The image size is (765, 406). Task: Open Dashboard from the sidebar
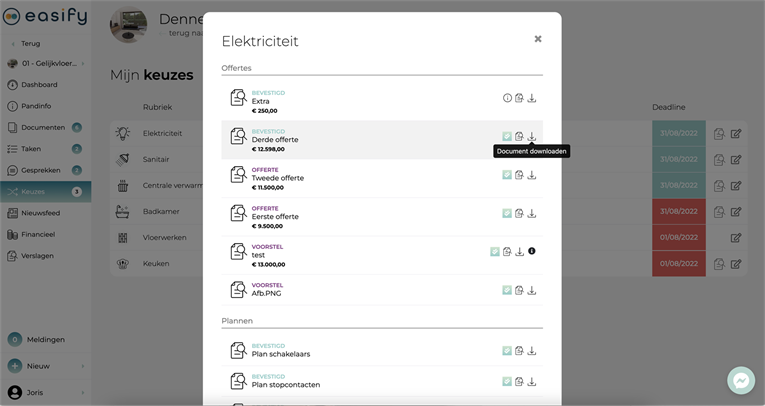tap(40, 85)
